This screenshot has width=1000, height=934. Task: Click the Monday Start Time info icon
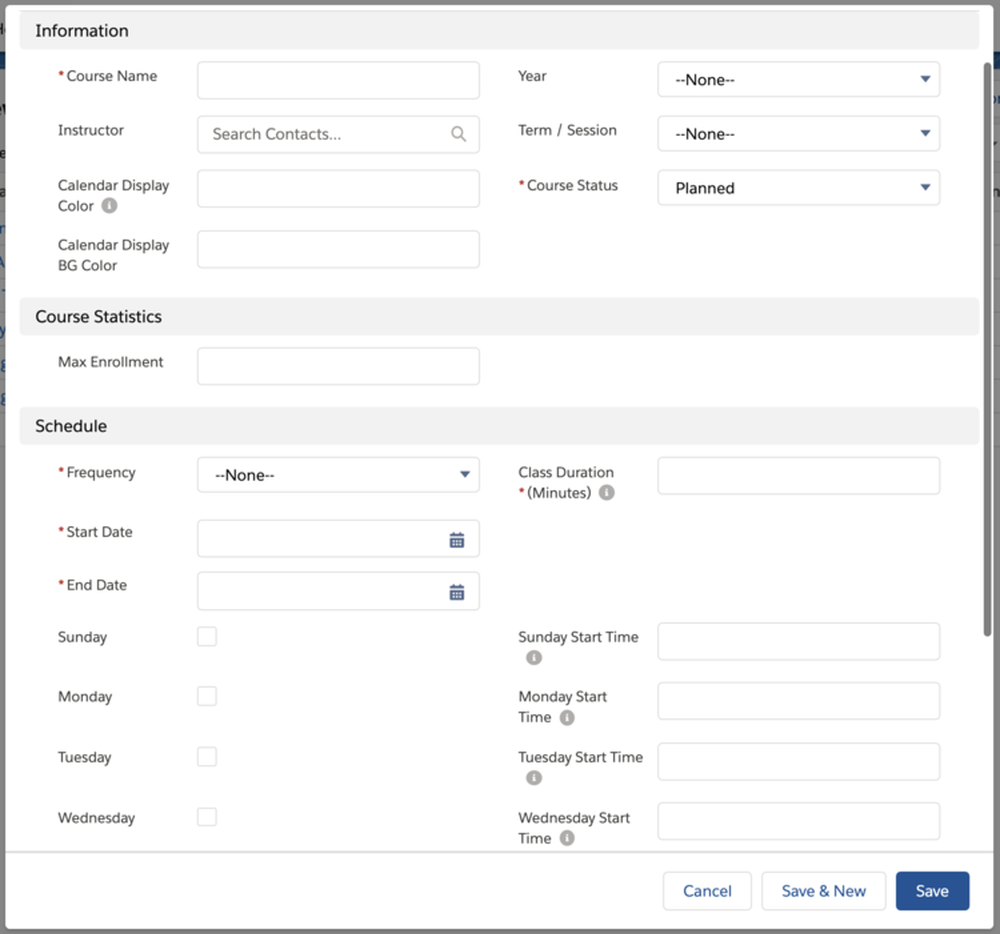click(x=567, y=717)
